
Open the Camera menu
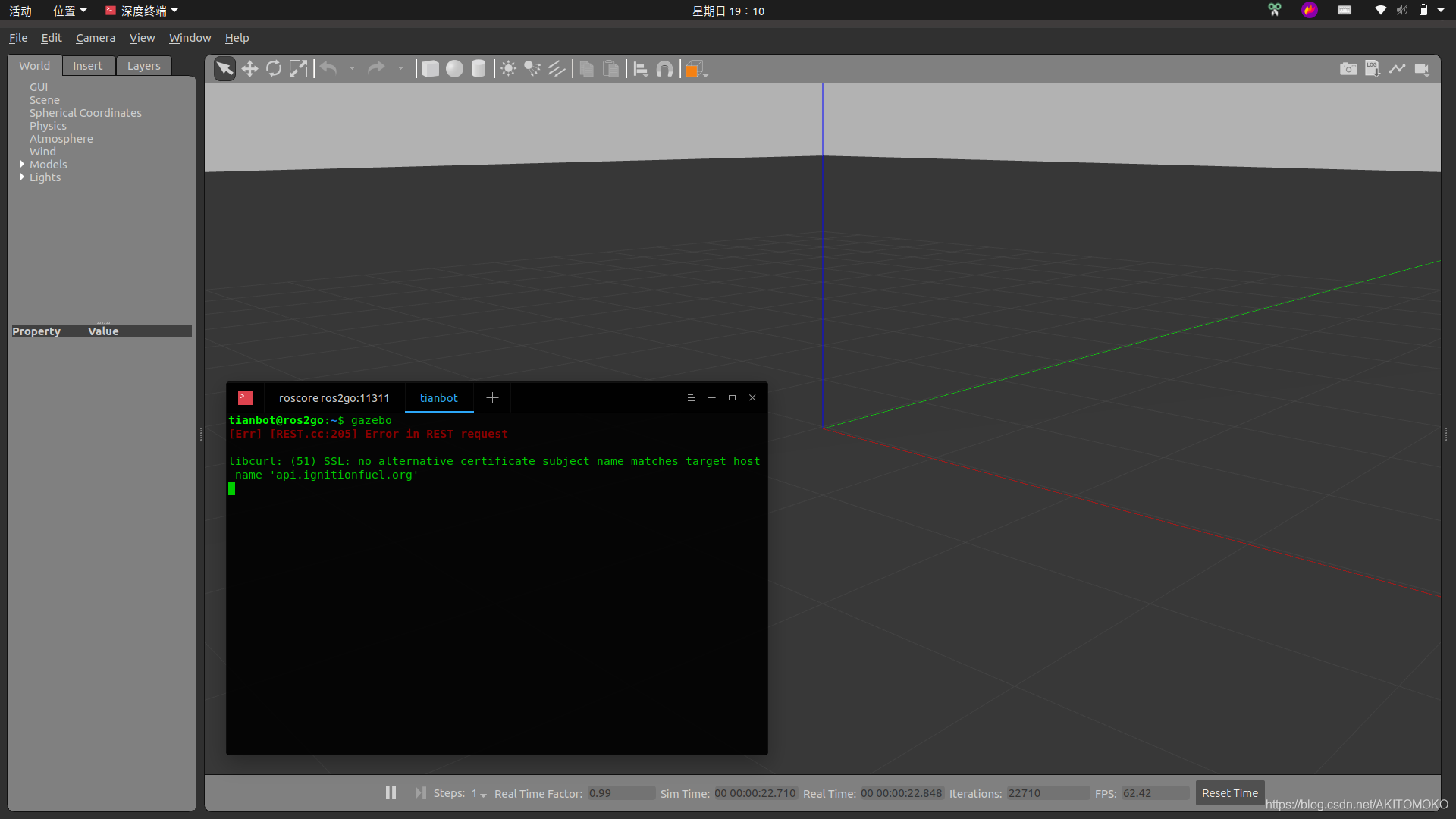(96, 37)
